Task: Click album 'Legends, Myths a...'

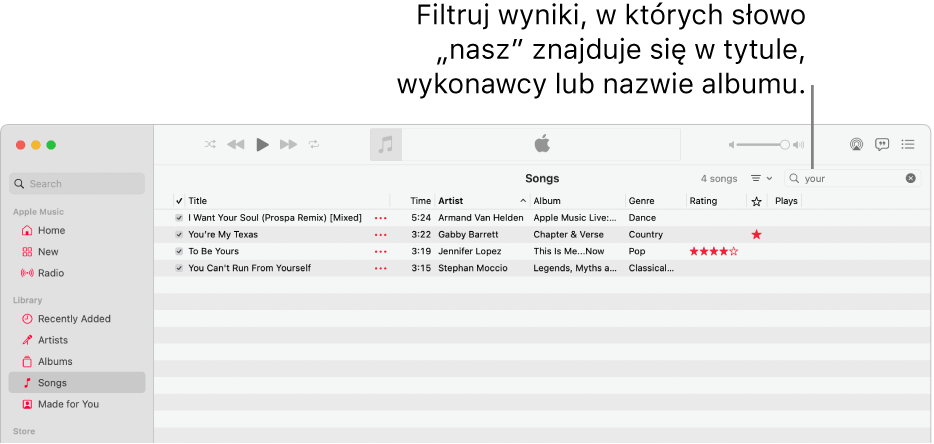Action: (575, 268)
